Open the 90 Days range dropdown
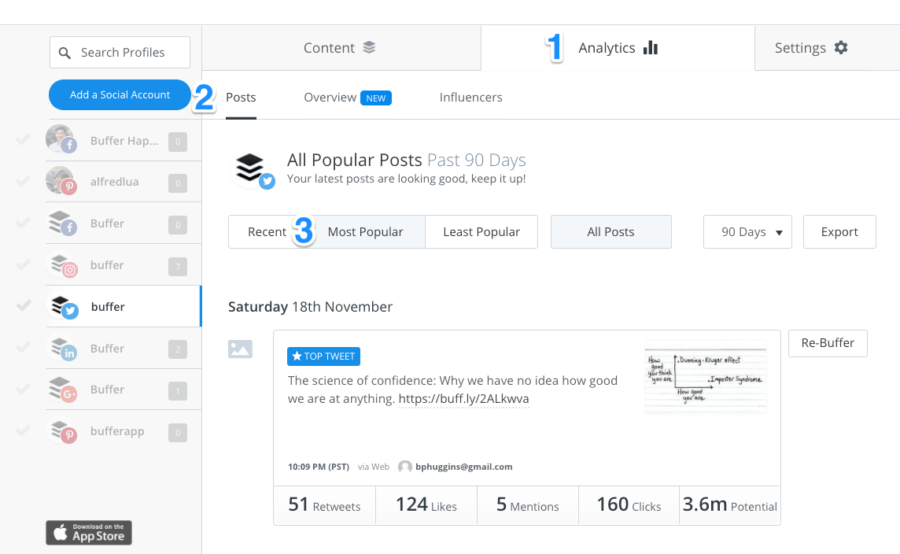This screenshot has width=900, height=554. click(x=747, y=232)
